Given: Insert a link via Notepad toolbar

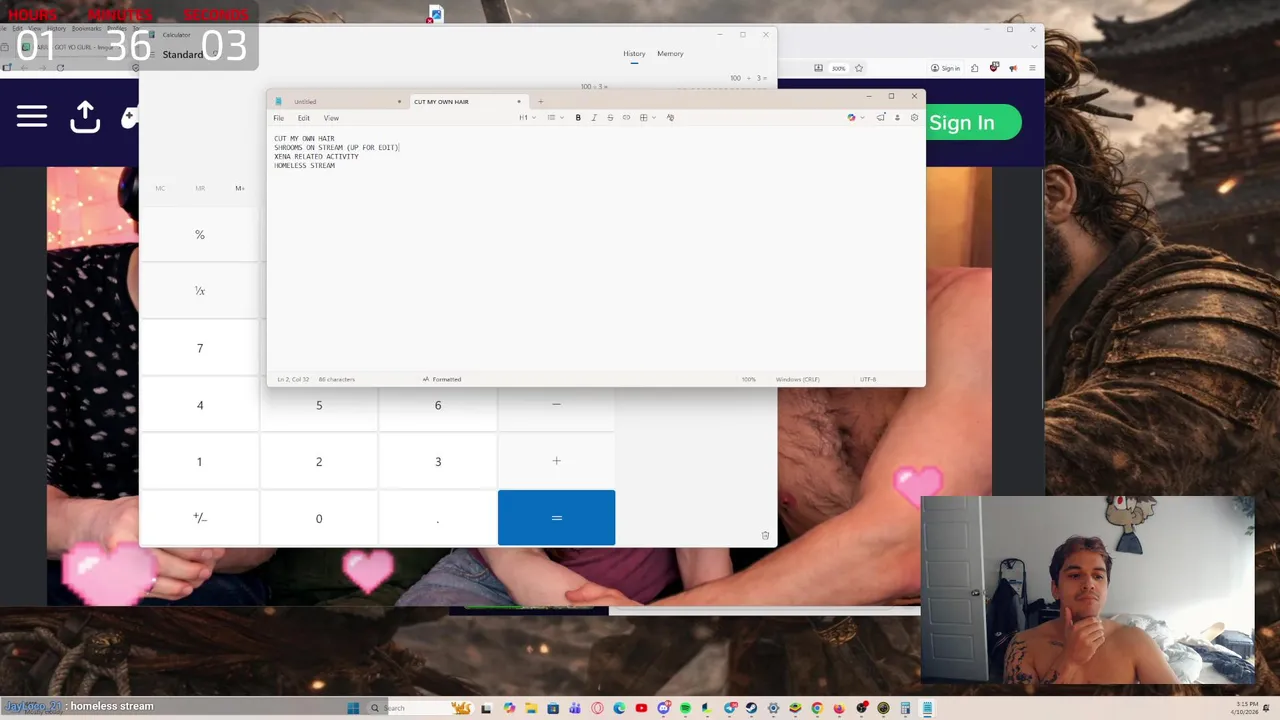Looking at the screenshot, I should click(x=626, y=118).
